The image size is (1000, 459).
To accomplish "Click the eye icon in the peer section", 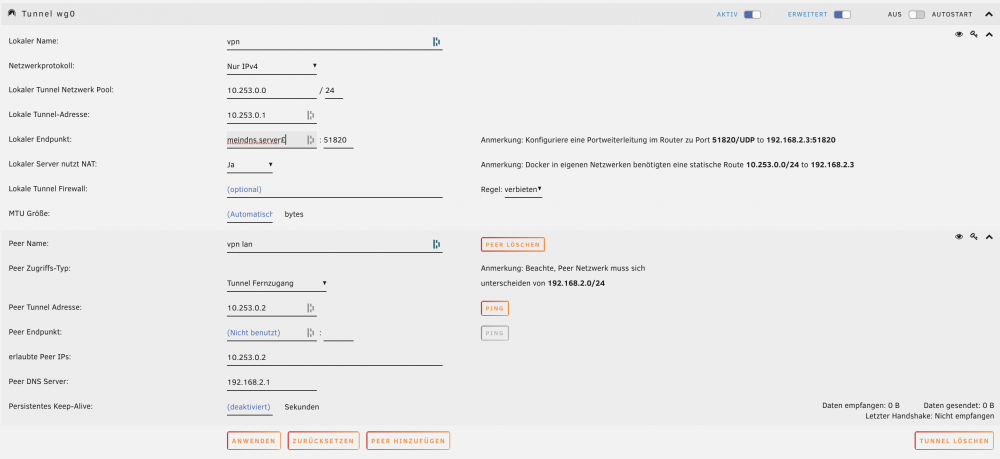I will pos(959,237).
